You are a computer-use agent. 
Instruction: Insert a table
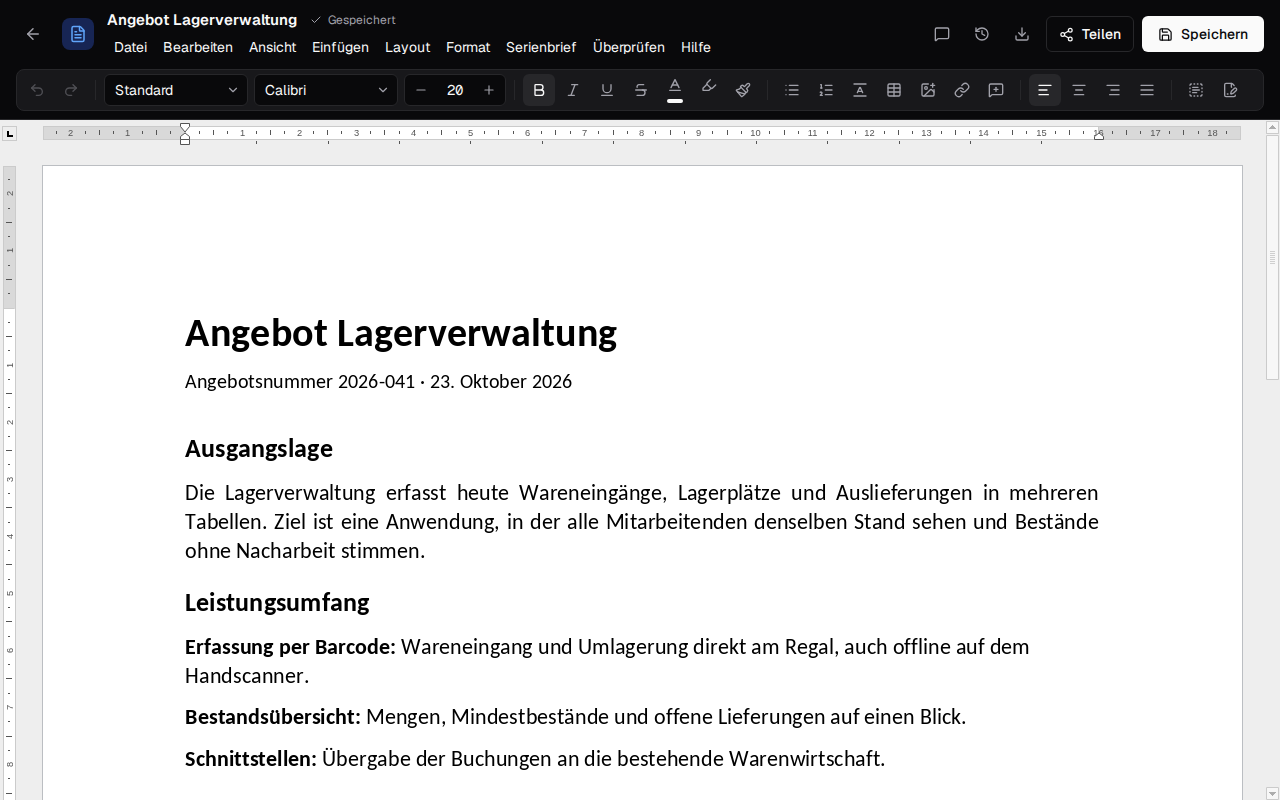[894, 90]
